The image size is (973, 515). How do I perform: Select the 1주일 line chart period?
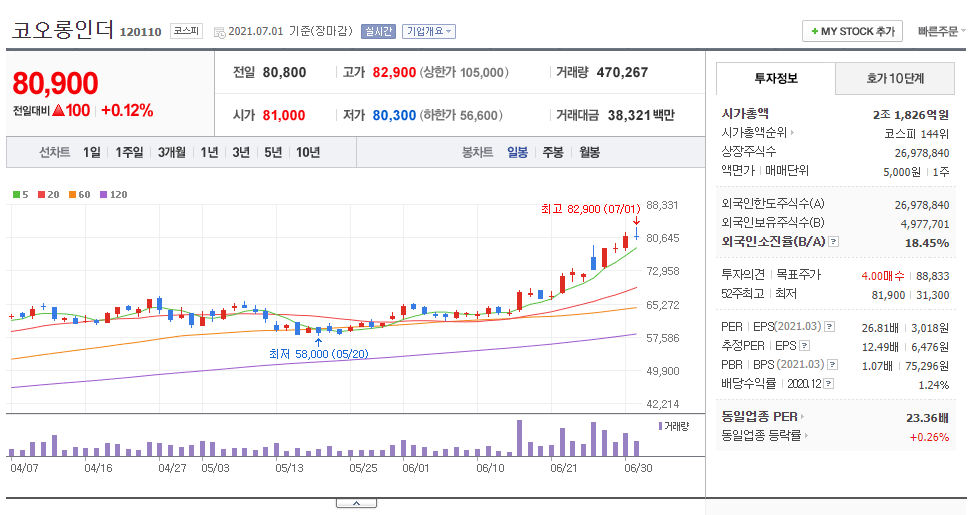click(129, 152)
